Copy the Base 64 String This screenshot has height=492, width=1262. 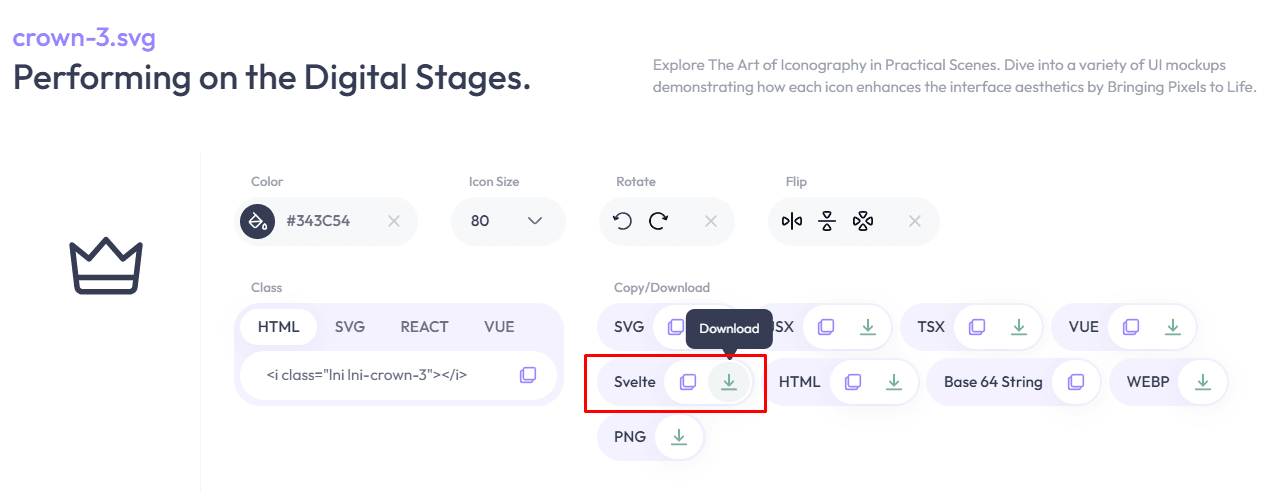(x=1076, y=382)
